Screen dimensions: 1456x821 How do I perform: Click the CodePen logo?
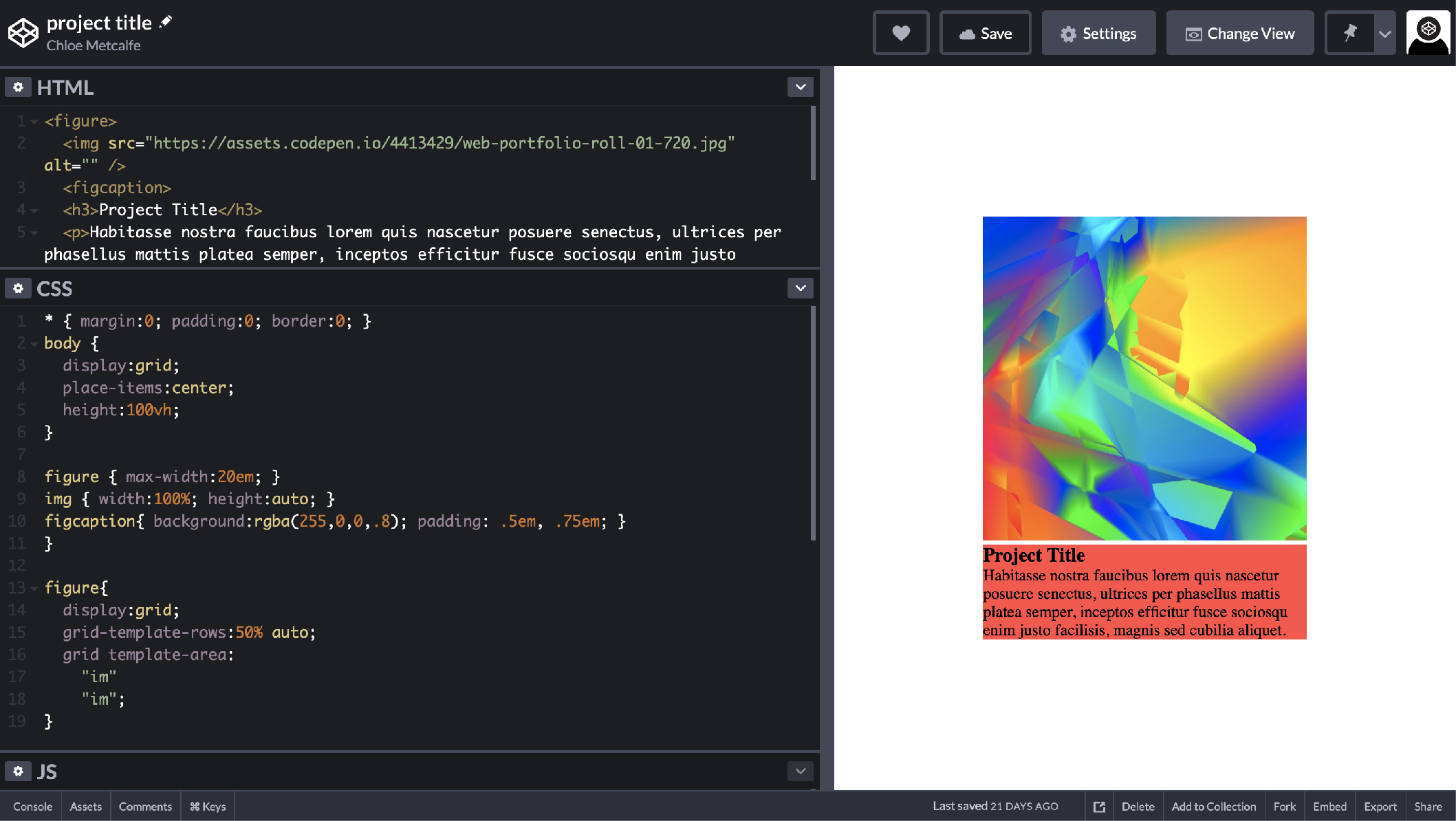pyautogui.click(x=23, y=32)
